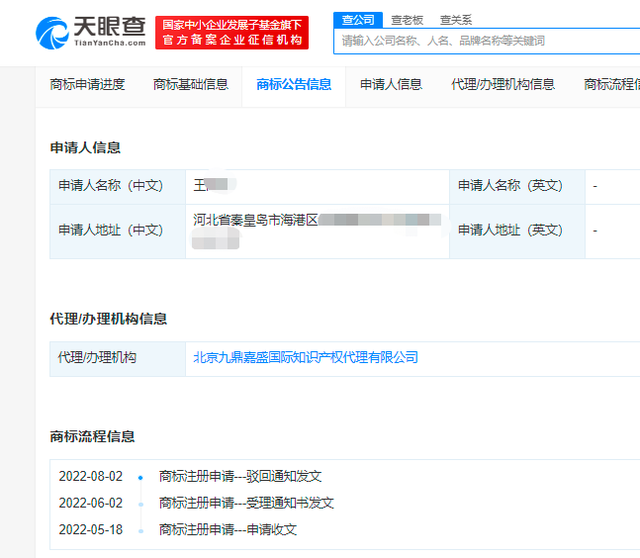Viewport: 640px width, 558px height.
Task: Open the 代理/办理机构信息 tab
Action: click(x=503, y=84)
